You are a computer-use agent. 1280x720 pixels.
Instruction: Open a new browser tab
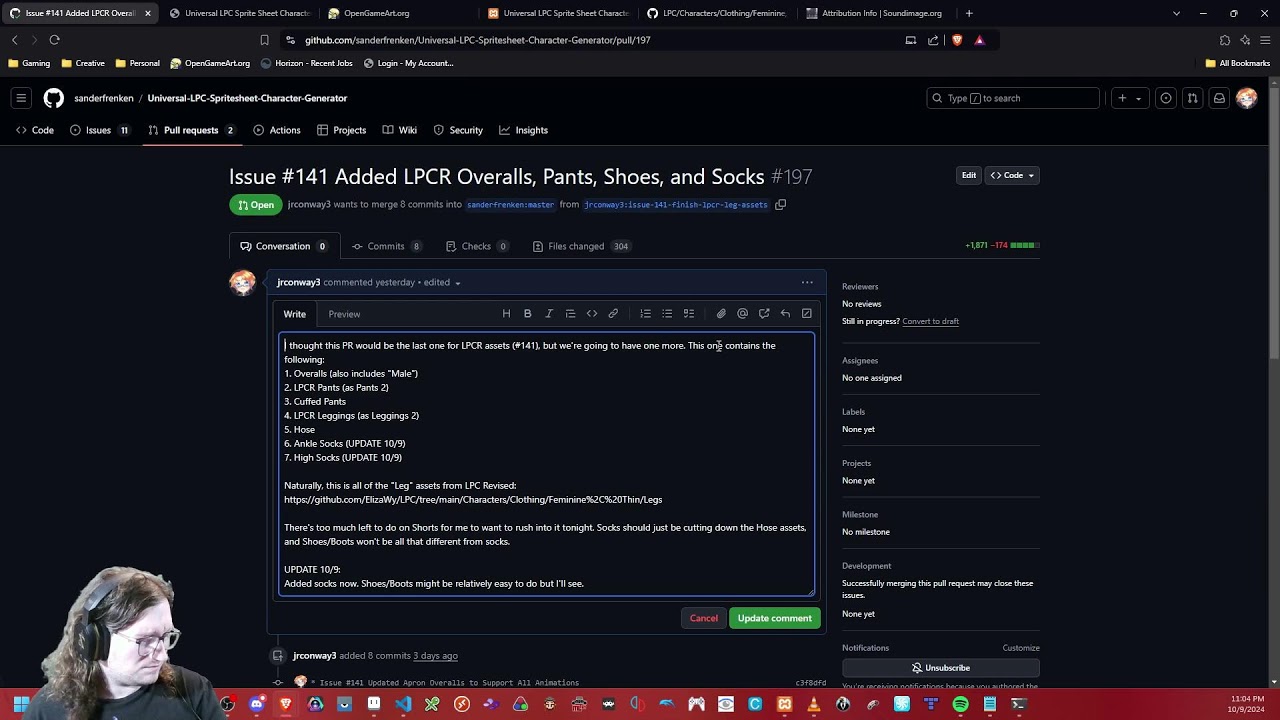coord(969,13)
